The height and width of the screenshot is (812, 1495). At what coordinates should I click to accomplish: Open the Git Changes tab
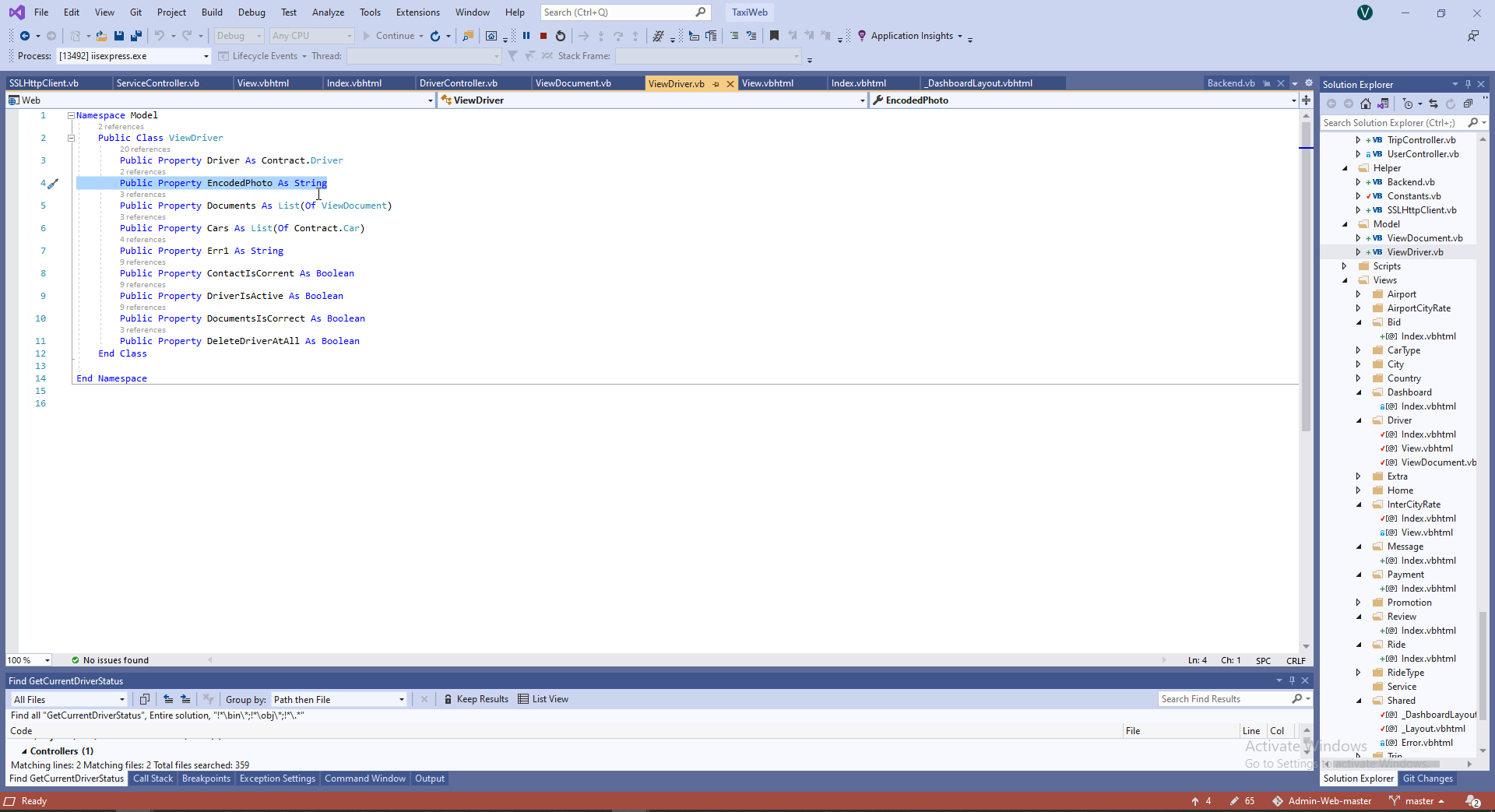pyautogui.click(x=1428, y=779)
